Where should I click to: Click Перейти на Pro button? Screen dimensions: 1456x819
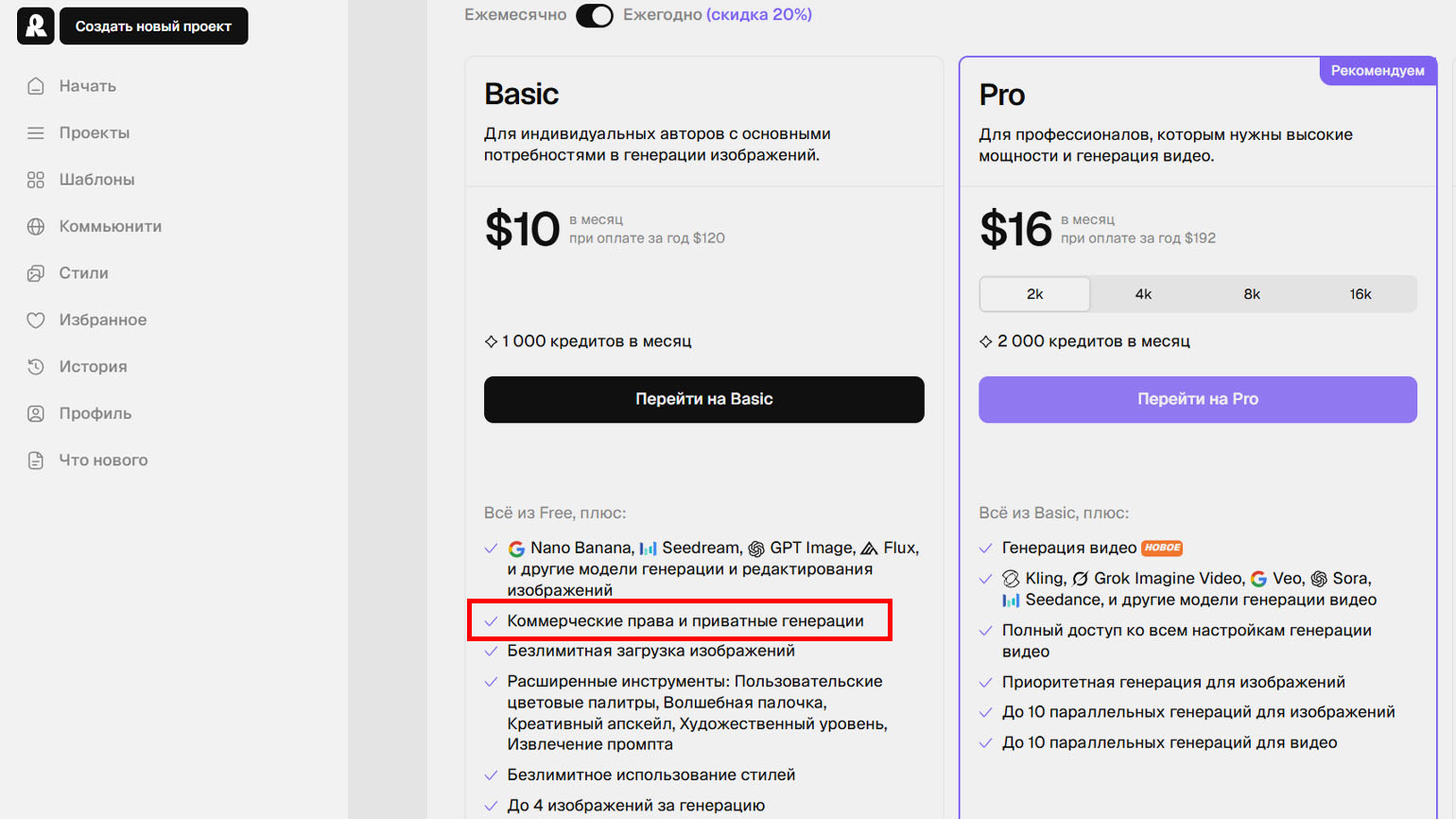click(1198, 399)
